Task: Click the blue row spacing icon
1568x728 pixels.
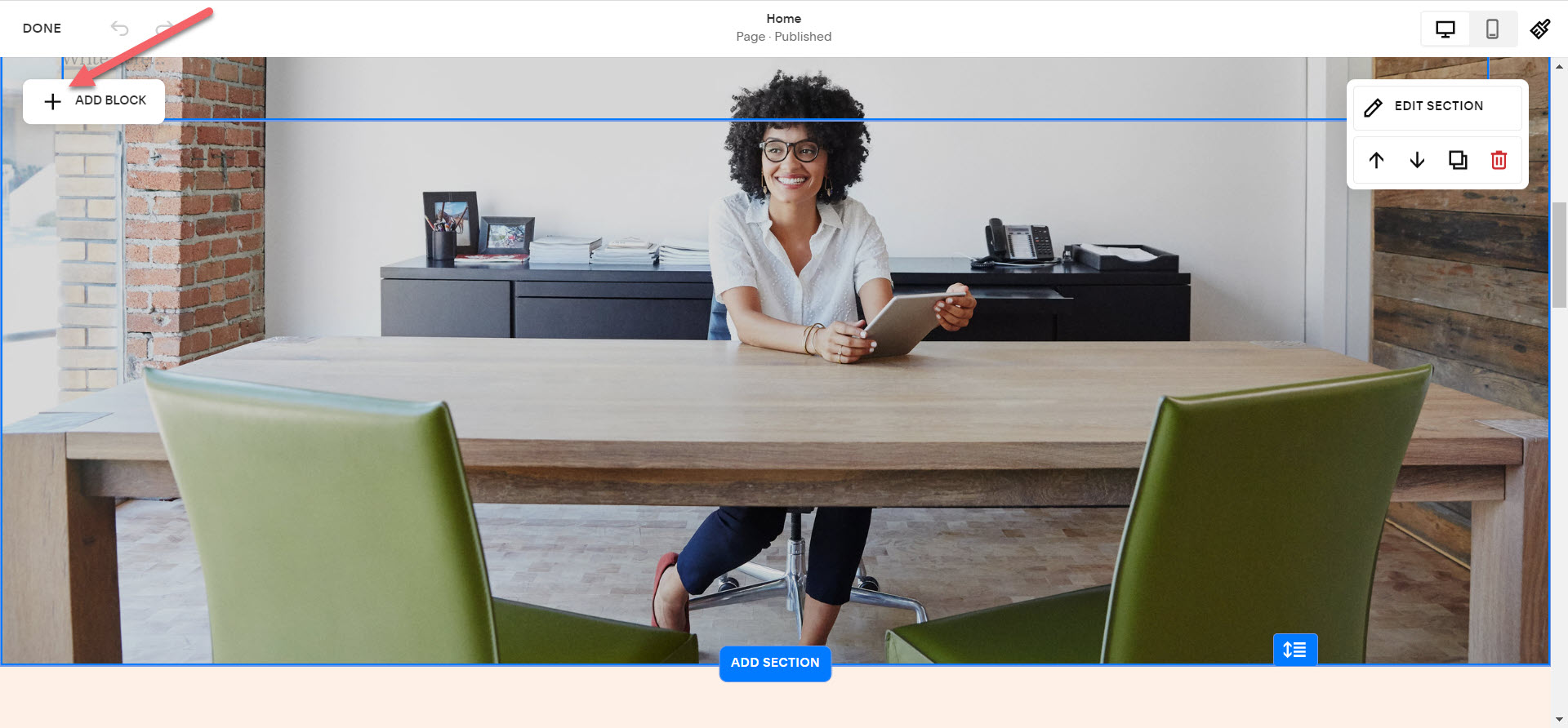Action: 1294,650
